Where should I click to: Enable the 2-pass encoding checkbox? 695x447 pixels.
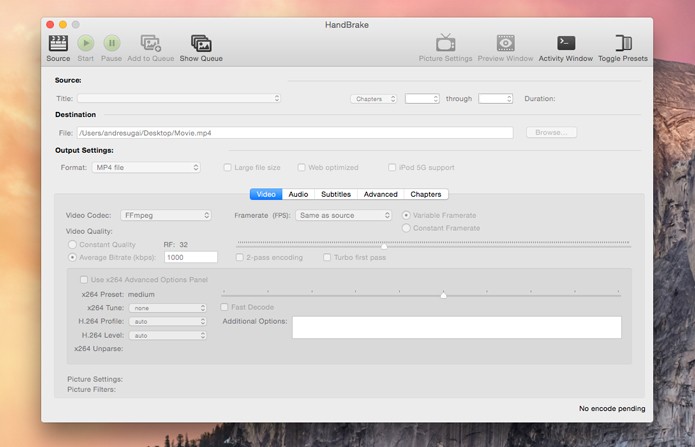coord(239,257)
